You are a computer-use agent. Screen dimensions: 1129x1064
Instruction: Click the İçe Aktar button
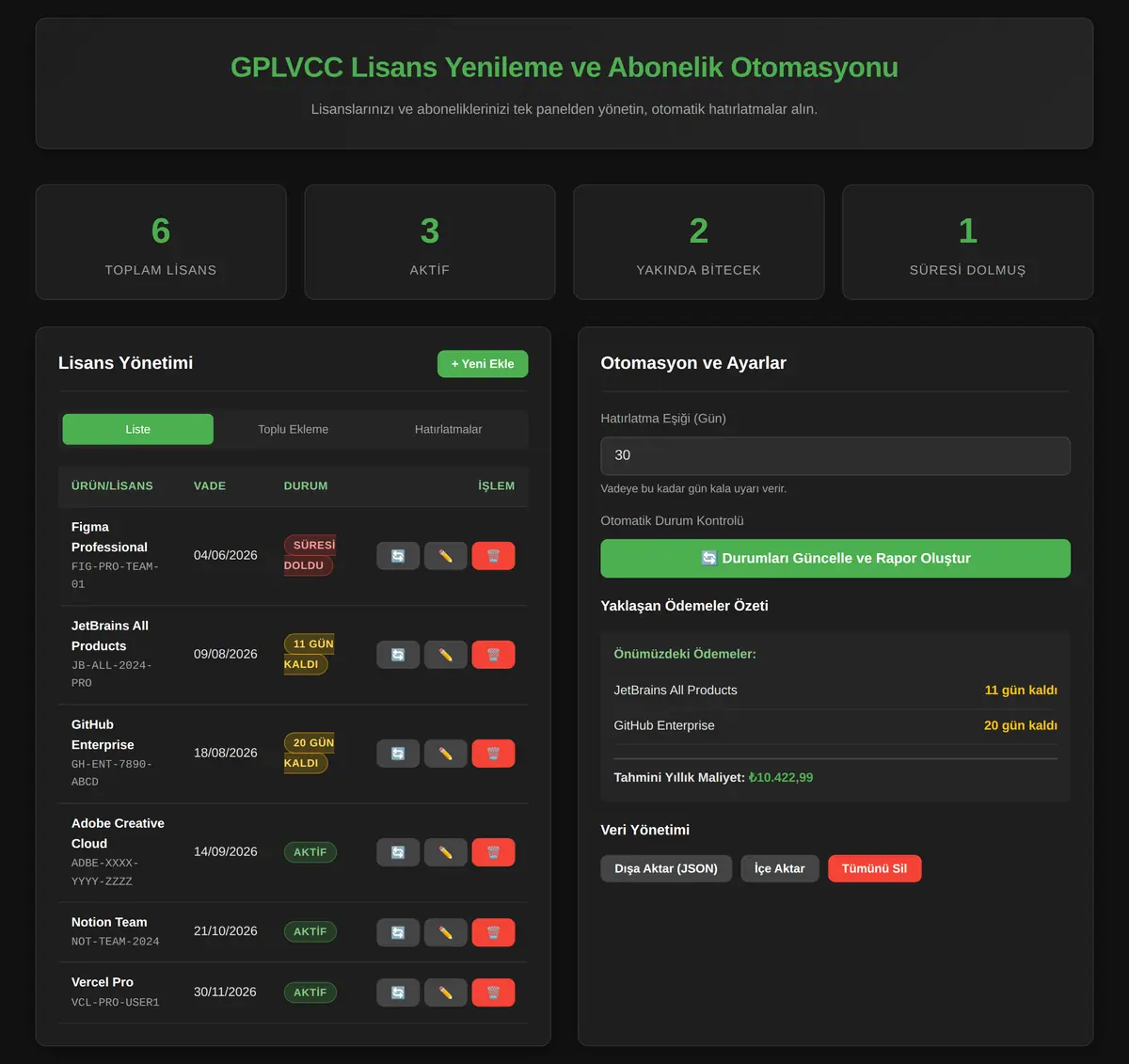780,868
